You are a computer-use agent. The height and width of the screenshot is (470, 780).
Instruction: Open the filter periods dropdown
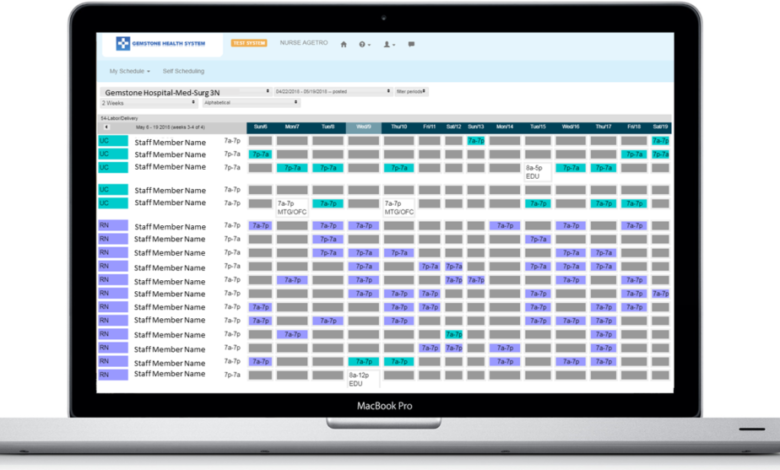tap(411, 91)
